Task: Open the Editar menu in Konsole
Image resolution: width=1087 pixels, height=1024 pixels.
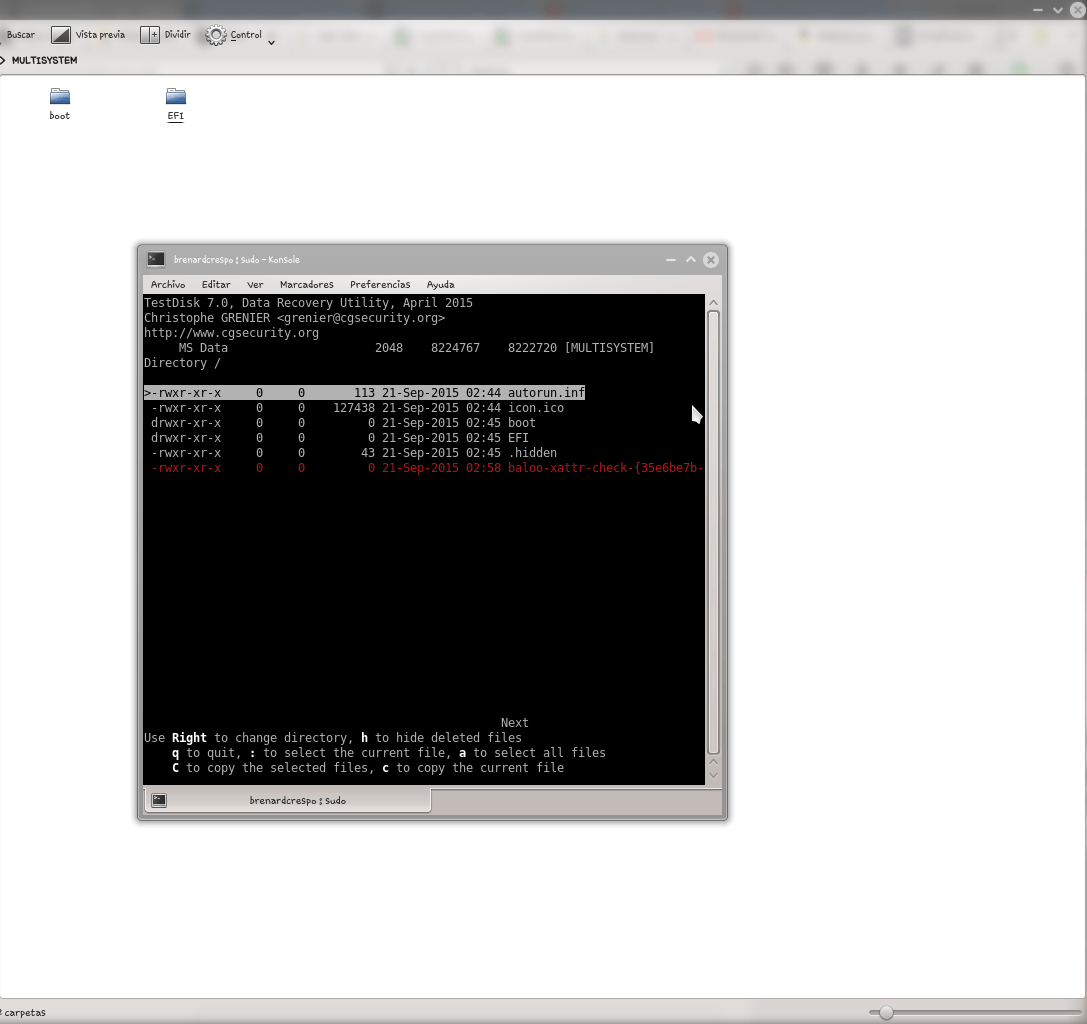Action: point(216,284)
